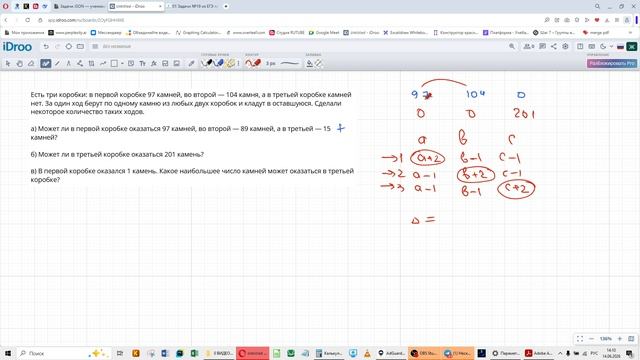
Task: Open the board chat panel
Action: 542,47
